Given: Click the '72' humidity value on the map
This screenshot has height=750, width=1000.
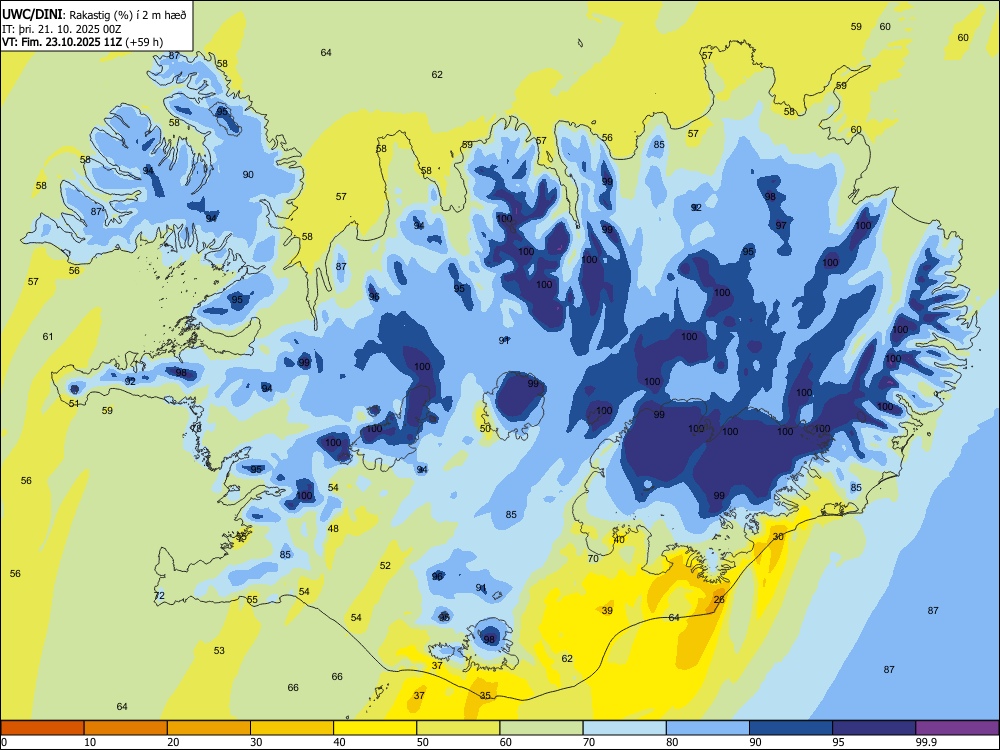Looking at the screenshot, I should coord(159,596).
